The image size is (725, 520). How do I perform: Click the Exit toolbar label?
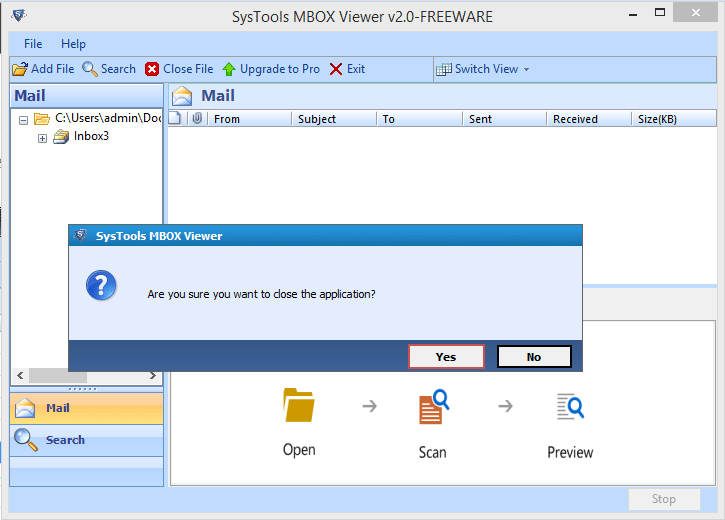[356, 69]
